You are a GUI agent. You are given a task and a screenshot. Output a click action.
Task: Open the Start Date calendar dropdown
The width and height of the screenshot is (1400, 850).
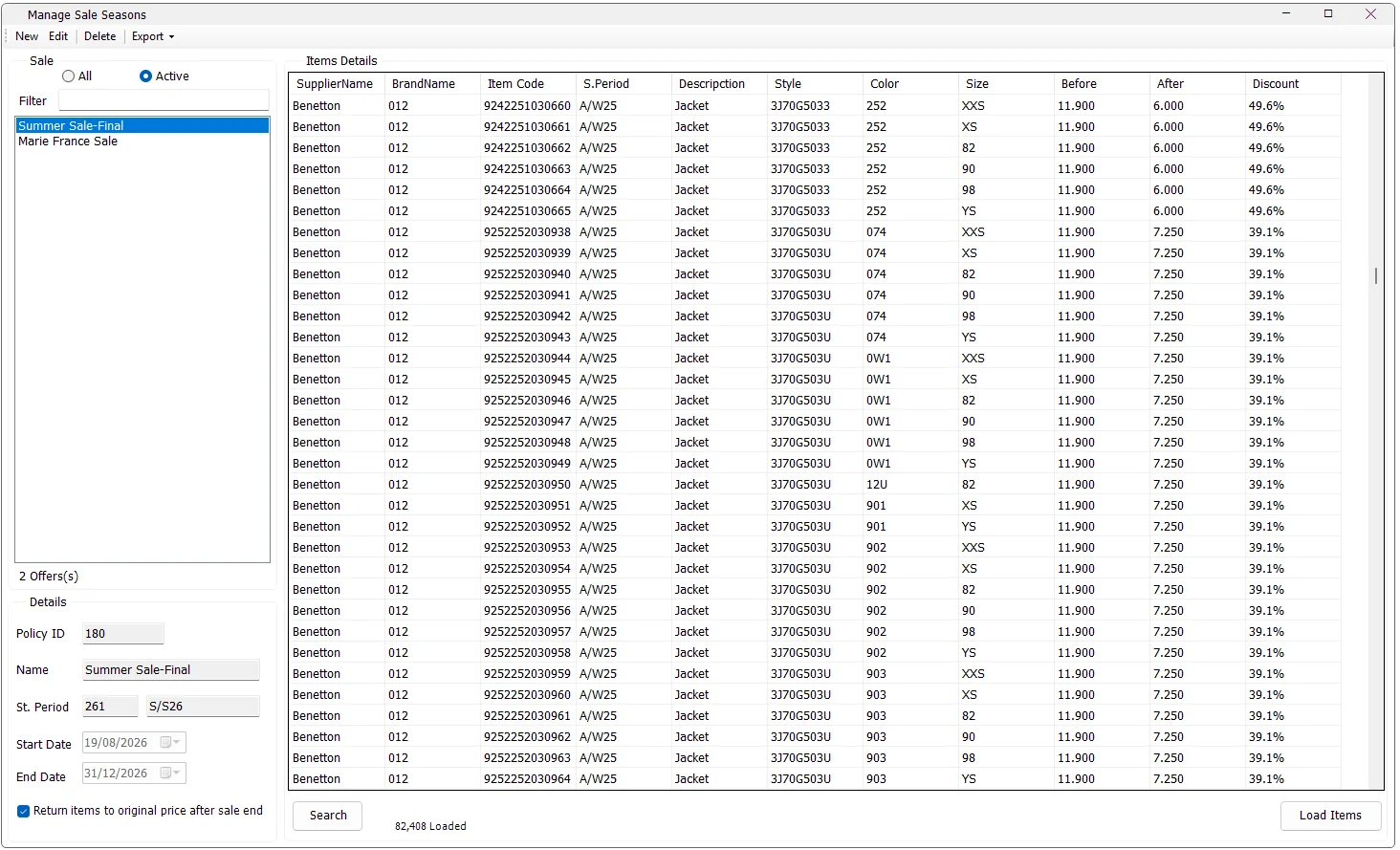tap(170, 743)
